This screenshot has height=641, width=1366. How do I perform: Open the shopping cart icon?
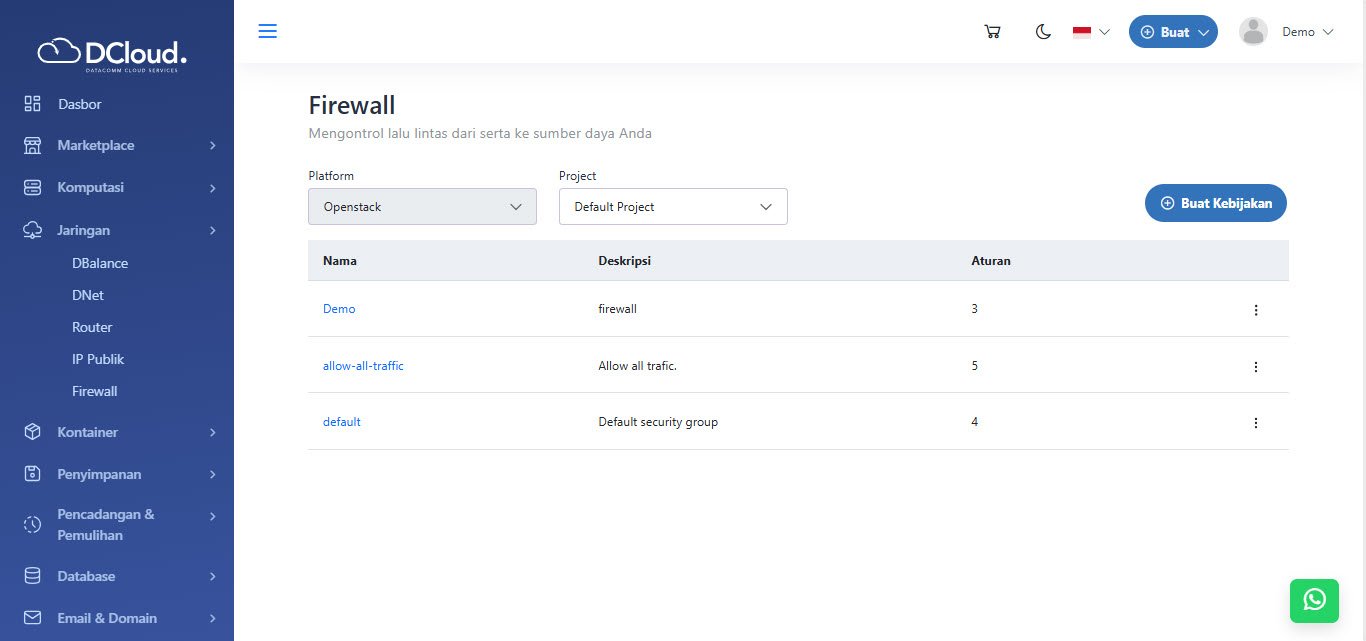coord(992,32)
